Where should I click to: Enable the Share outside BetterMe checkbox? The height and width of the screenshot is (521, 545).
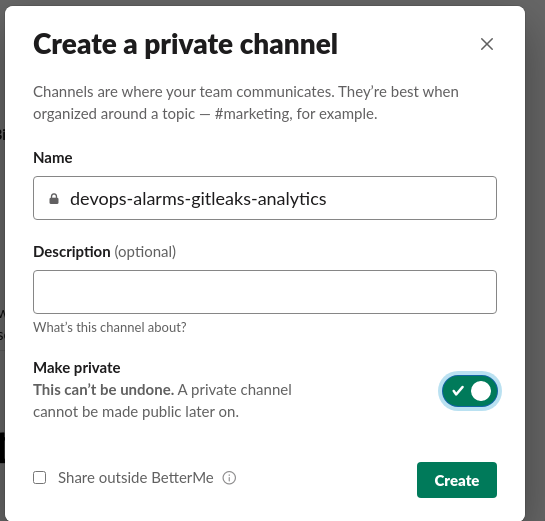(x=40, y=478)
